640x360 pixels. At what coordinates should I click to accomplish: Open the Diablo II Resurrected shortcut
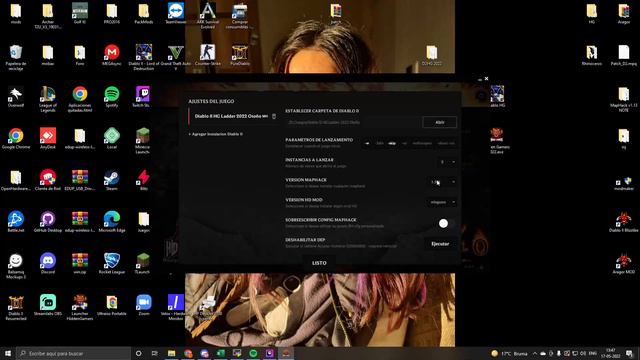[16, 307]
